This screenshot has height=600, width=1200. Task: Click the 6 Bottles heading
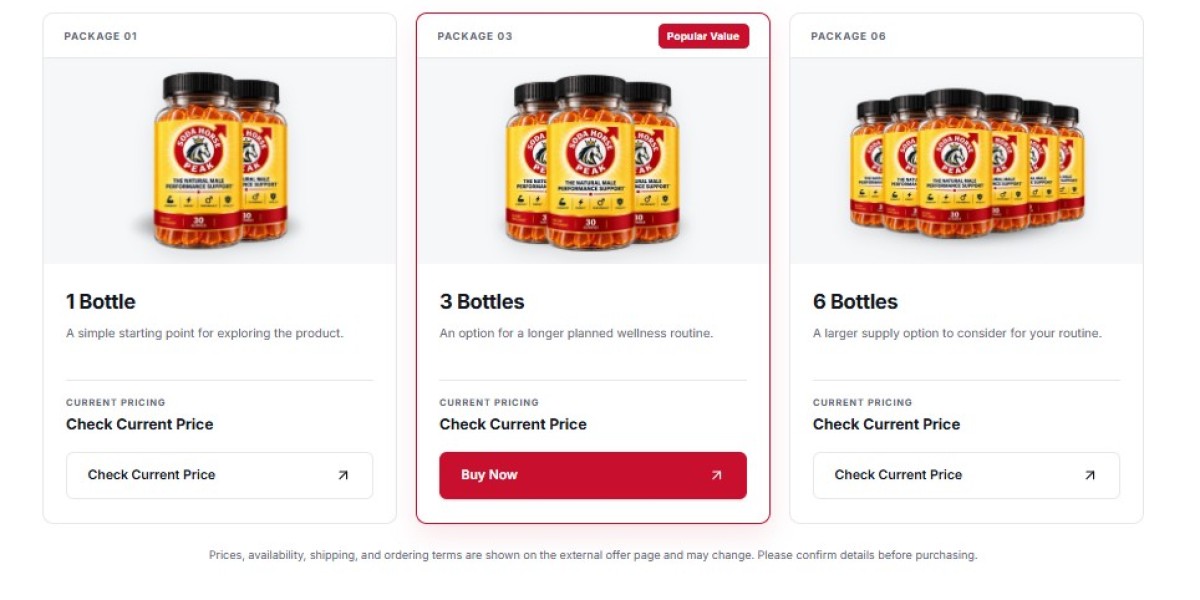pos(855,301)
